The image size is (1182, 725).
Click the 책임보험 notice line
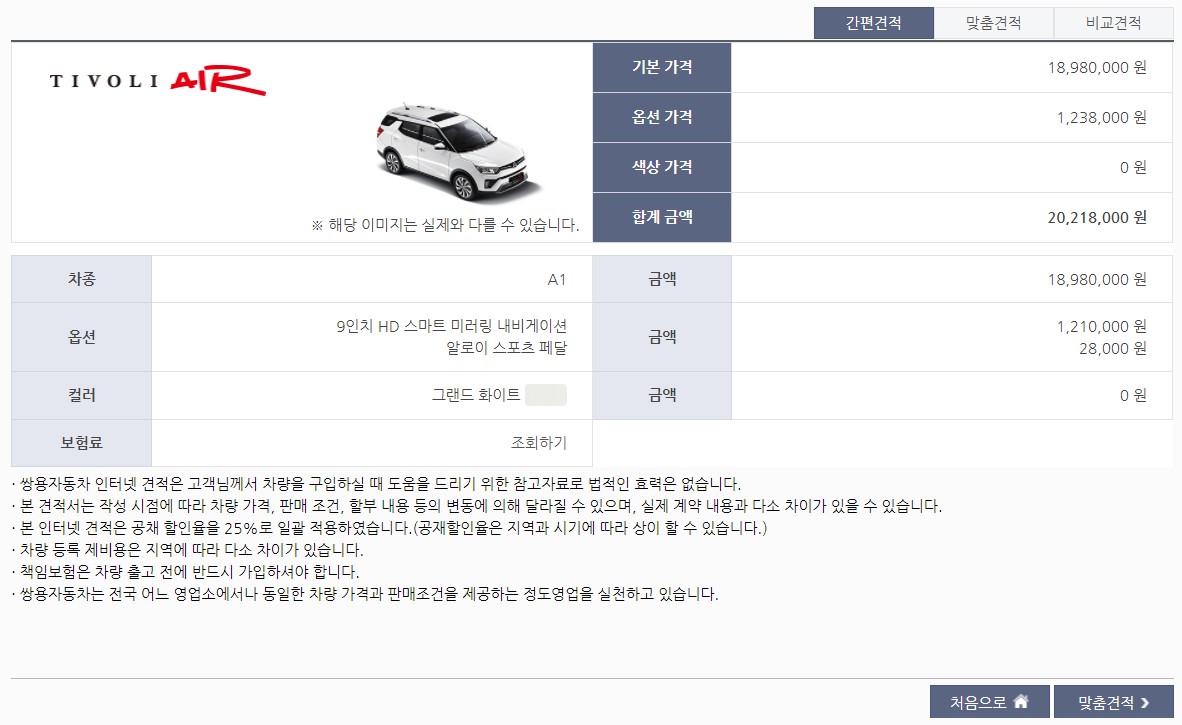coord(185,572)
